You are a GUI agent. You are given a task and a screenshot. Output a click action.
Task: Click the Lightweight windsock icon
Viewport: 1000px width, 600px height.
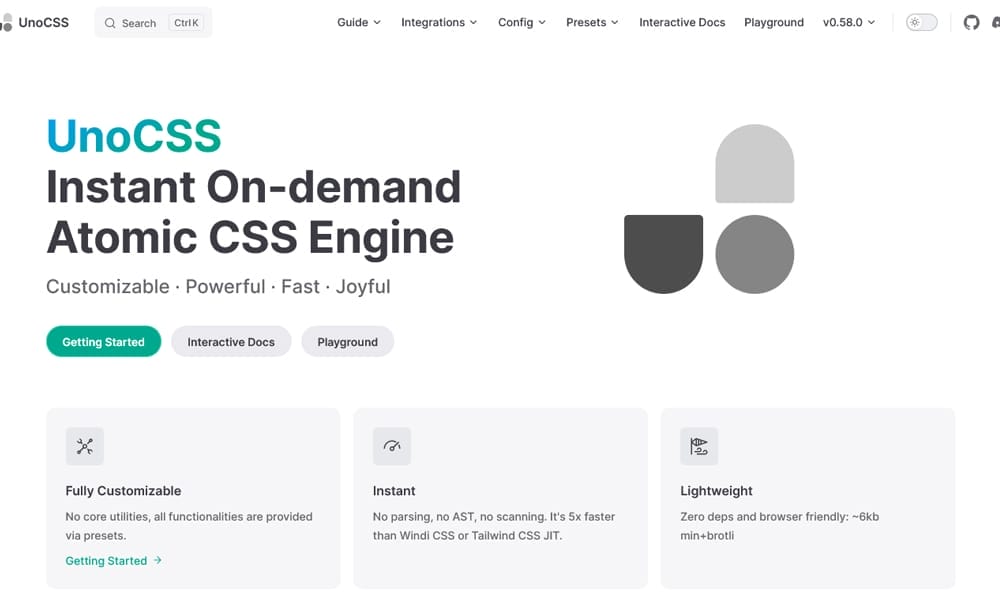[699, 446]
